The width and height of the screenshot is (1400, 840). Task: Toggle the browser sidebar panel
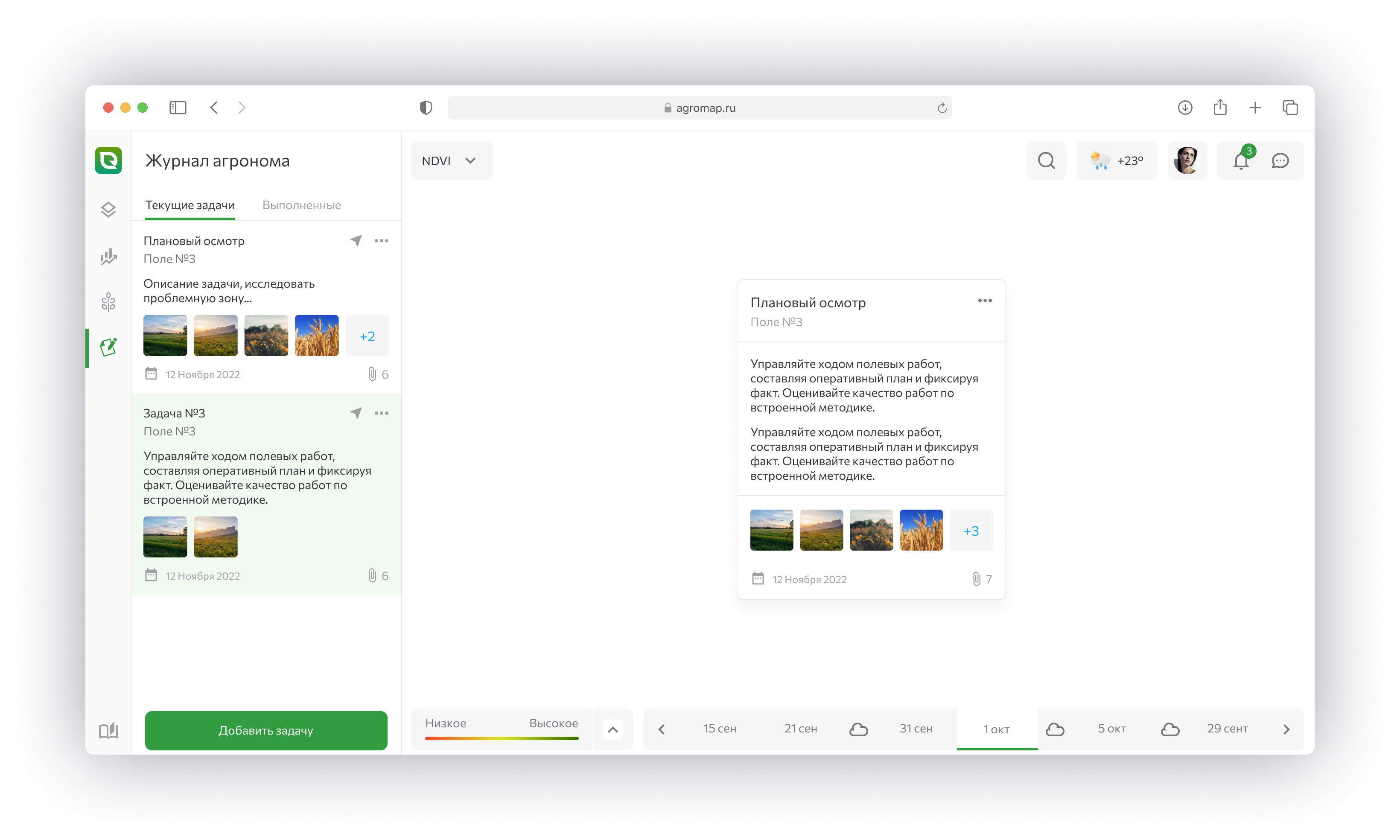[x=178, y=108]
